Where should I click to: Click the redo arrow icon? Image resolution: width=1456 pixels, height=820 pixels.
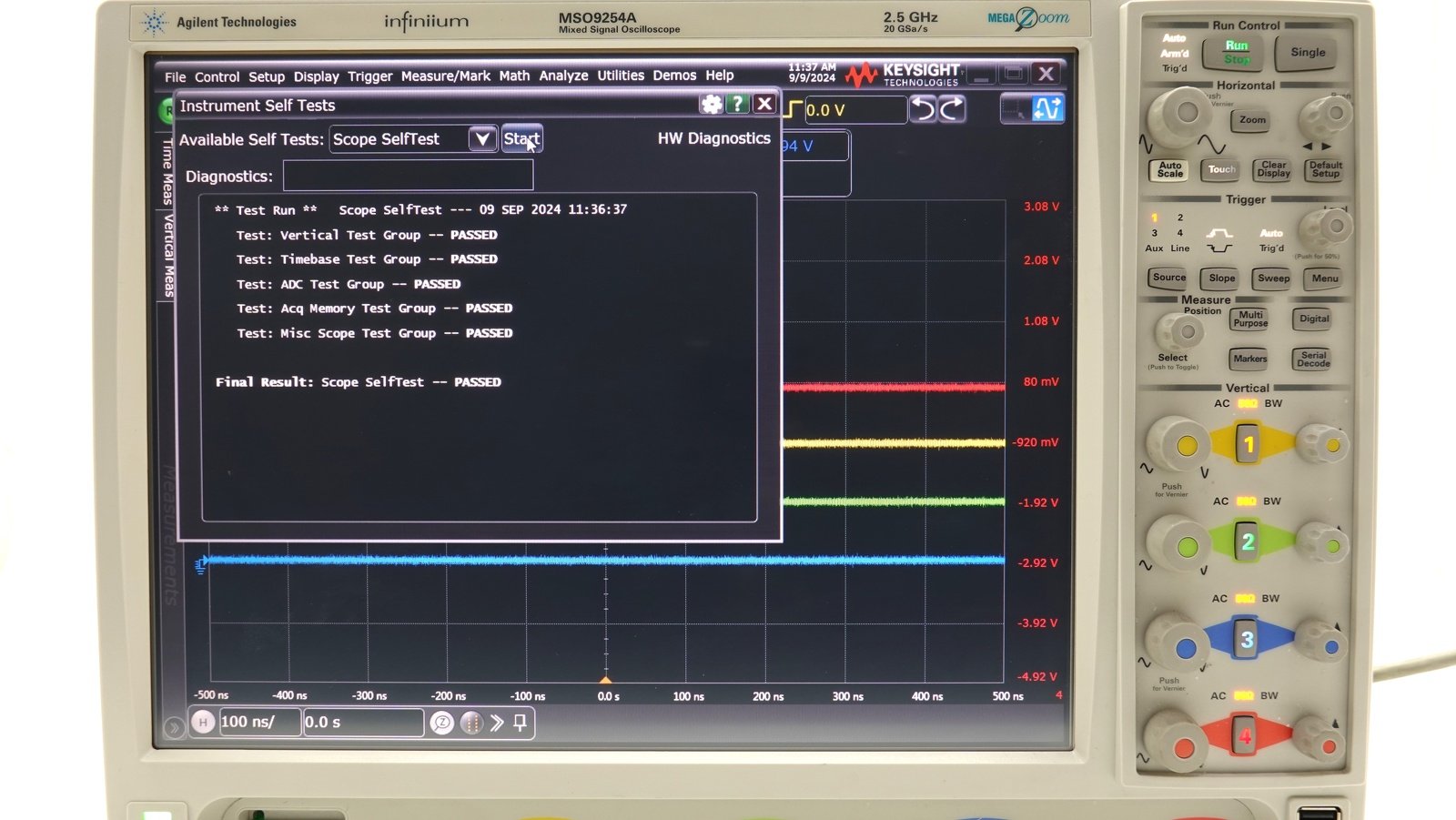952,109
